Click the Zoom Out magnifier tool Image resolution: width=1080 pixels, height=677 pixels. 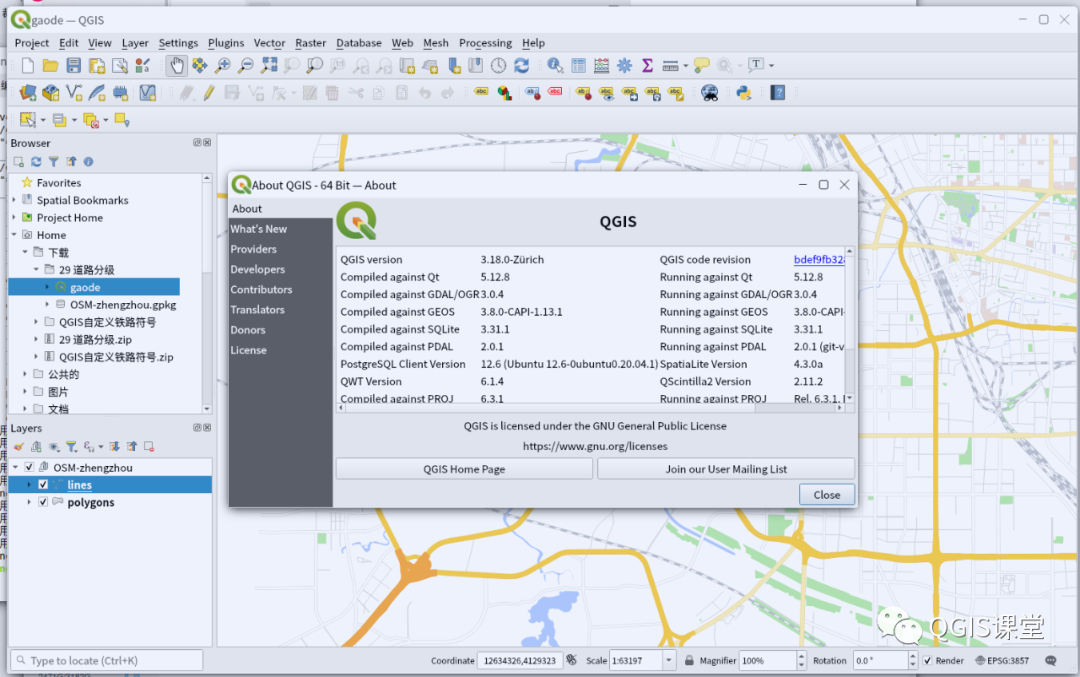click(x=245, y=65)
